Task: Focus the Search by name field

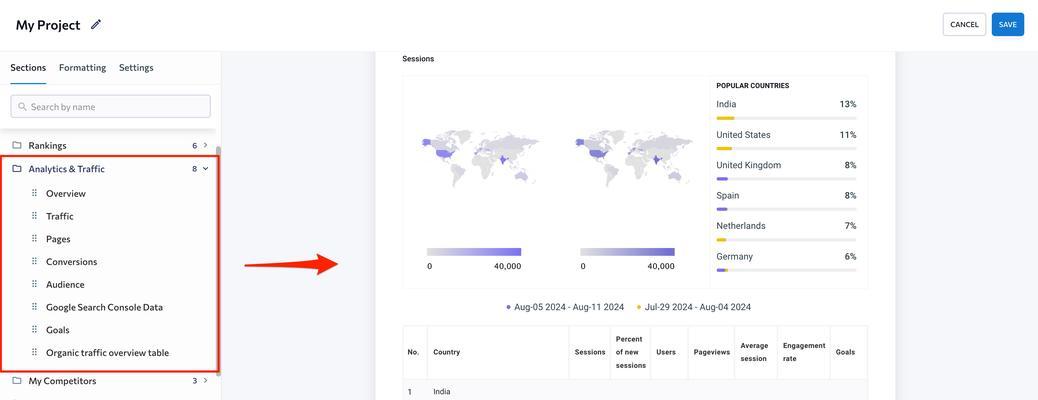Action: point(111,107)
